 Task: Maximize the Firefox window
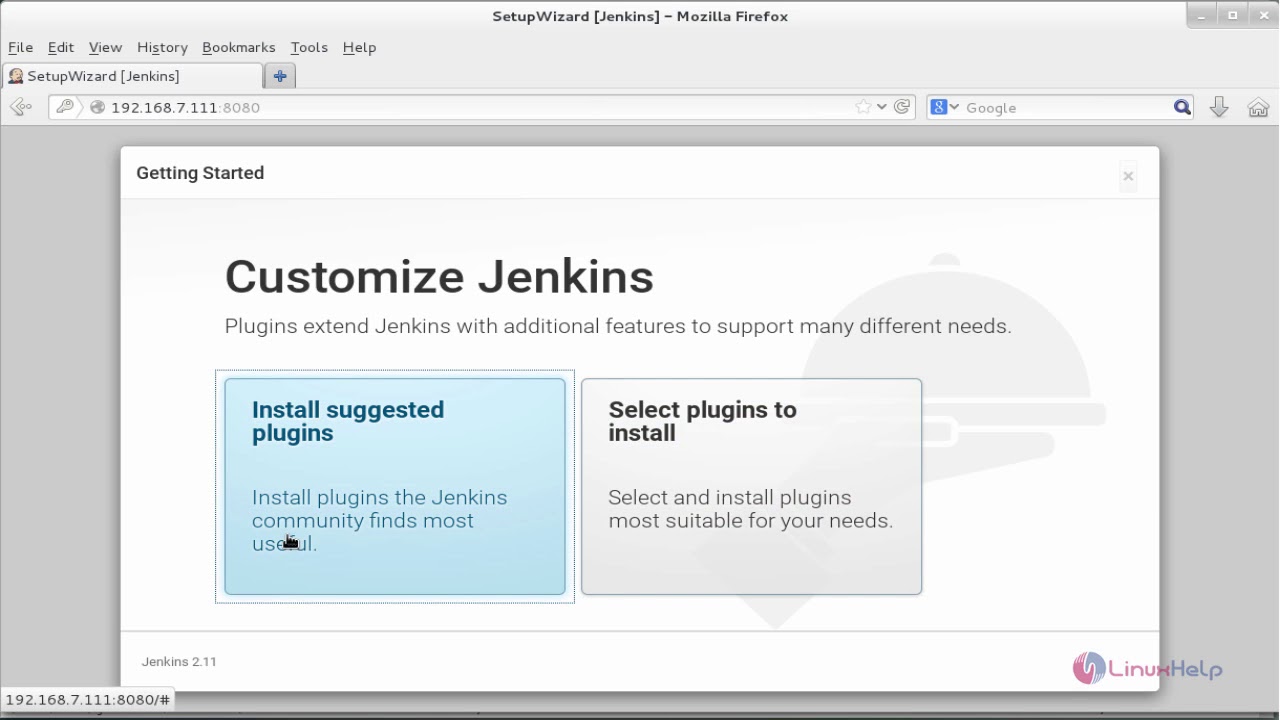click(x=1232, y=16)
